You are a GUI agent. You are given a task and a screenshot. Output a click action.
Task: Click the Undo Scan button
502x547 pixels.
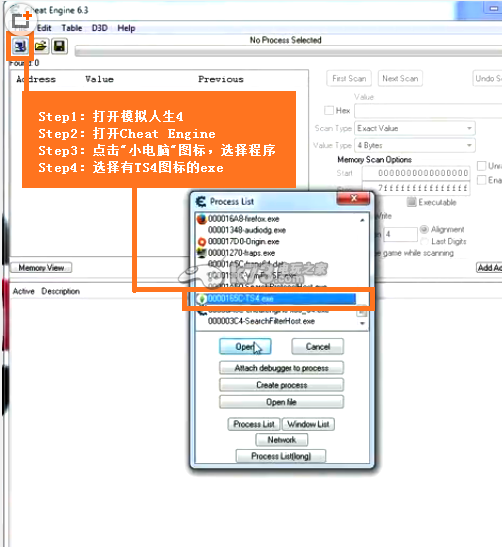click(x=488, y=78)
